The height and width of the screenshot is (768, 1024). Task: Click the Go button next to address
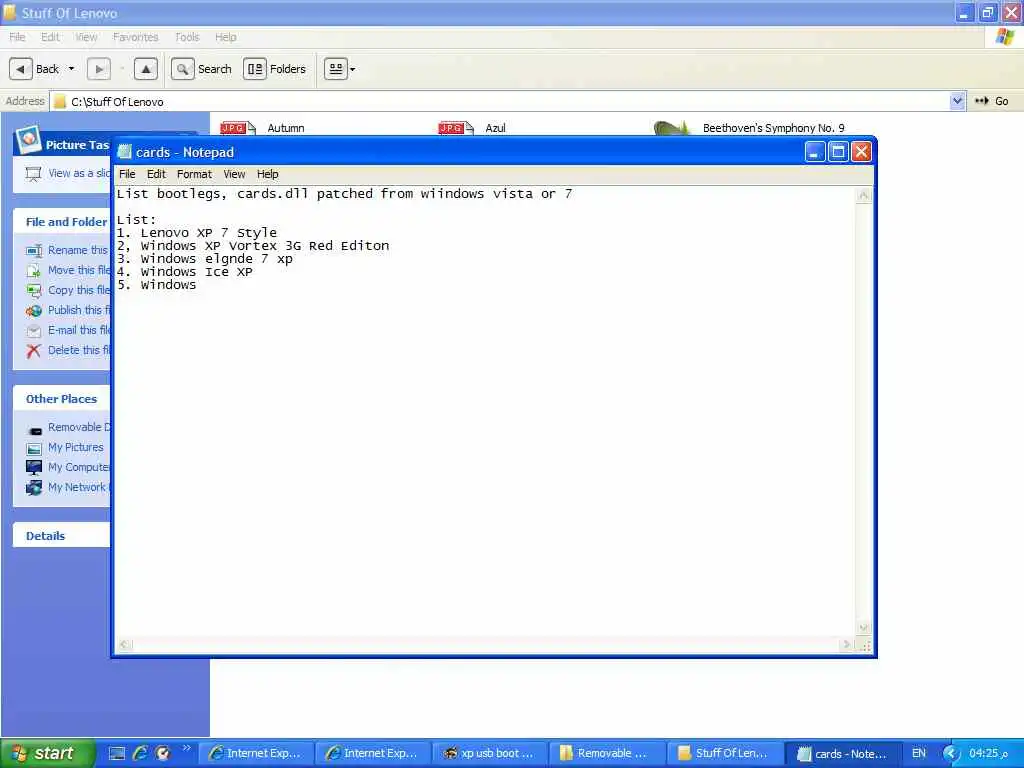point(991,101)
